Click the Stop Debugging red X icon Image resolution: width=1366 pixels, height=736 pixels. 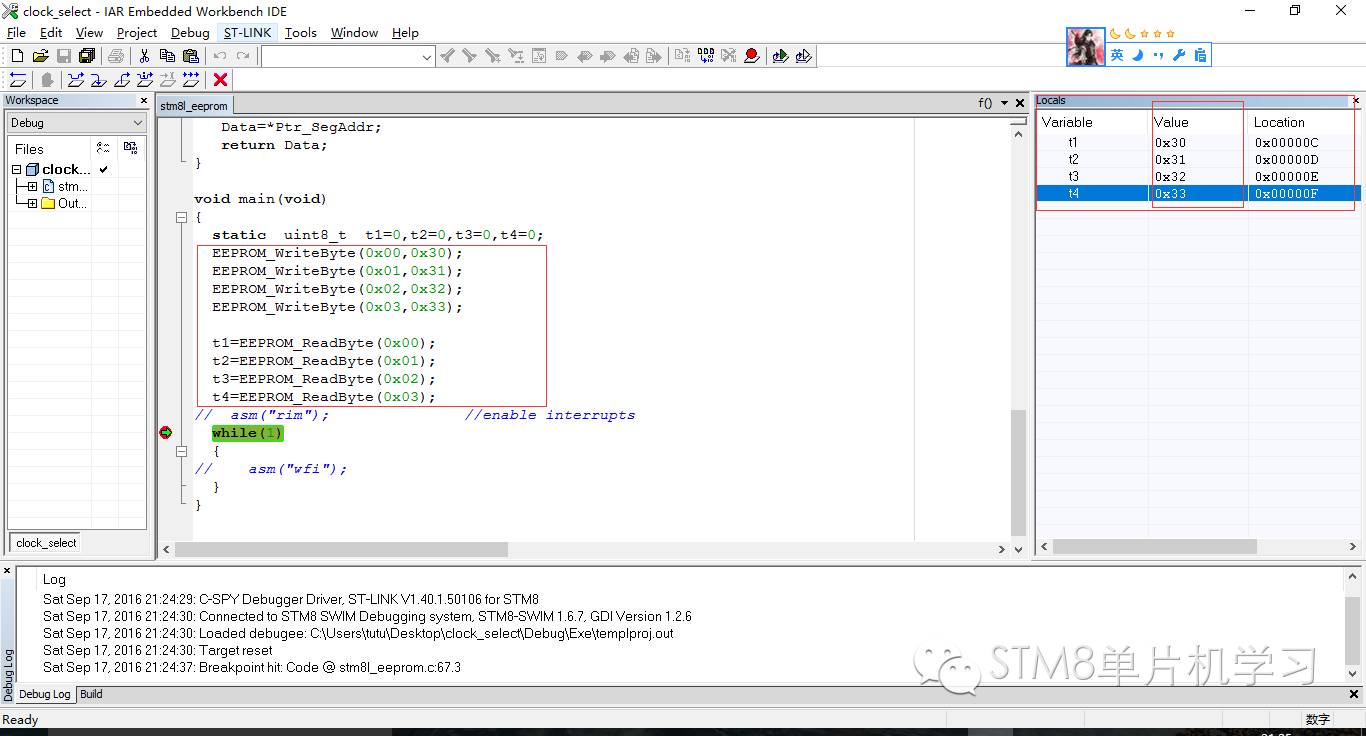point(221,80)
